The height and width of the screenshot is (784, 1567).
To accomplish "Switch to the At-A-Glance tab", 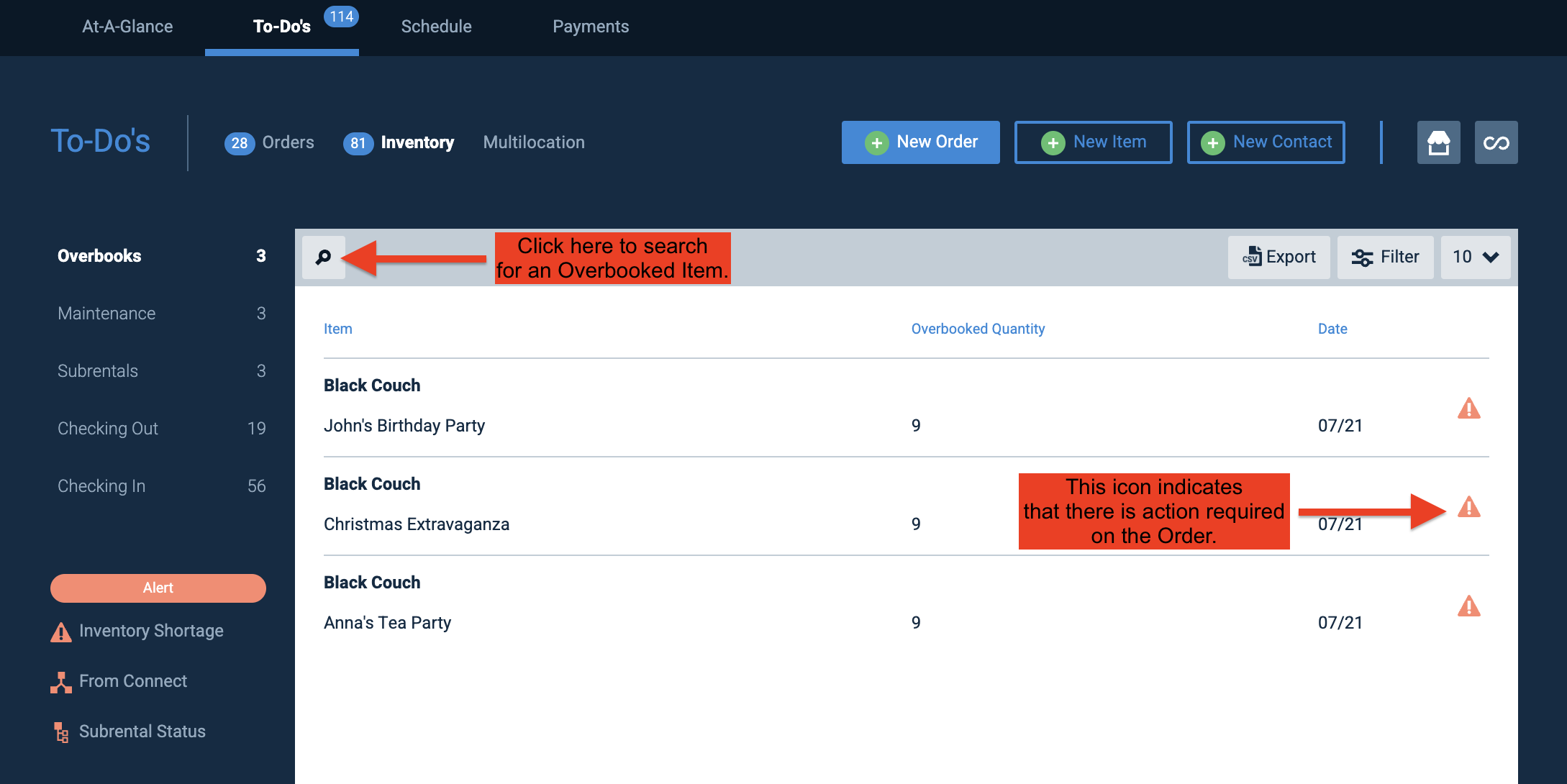I will tap(127, 27).
